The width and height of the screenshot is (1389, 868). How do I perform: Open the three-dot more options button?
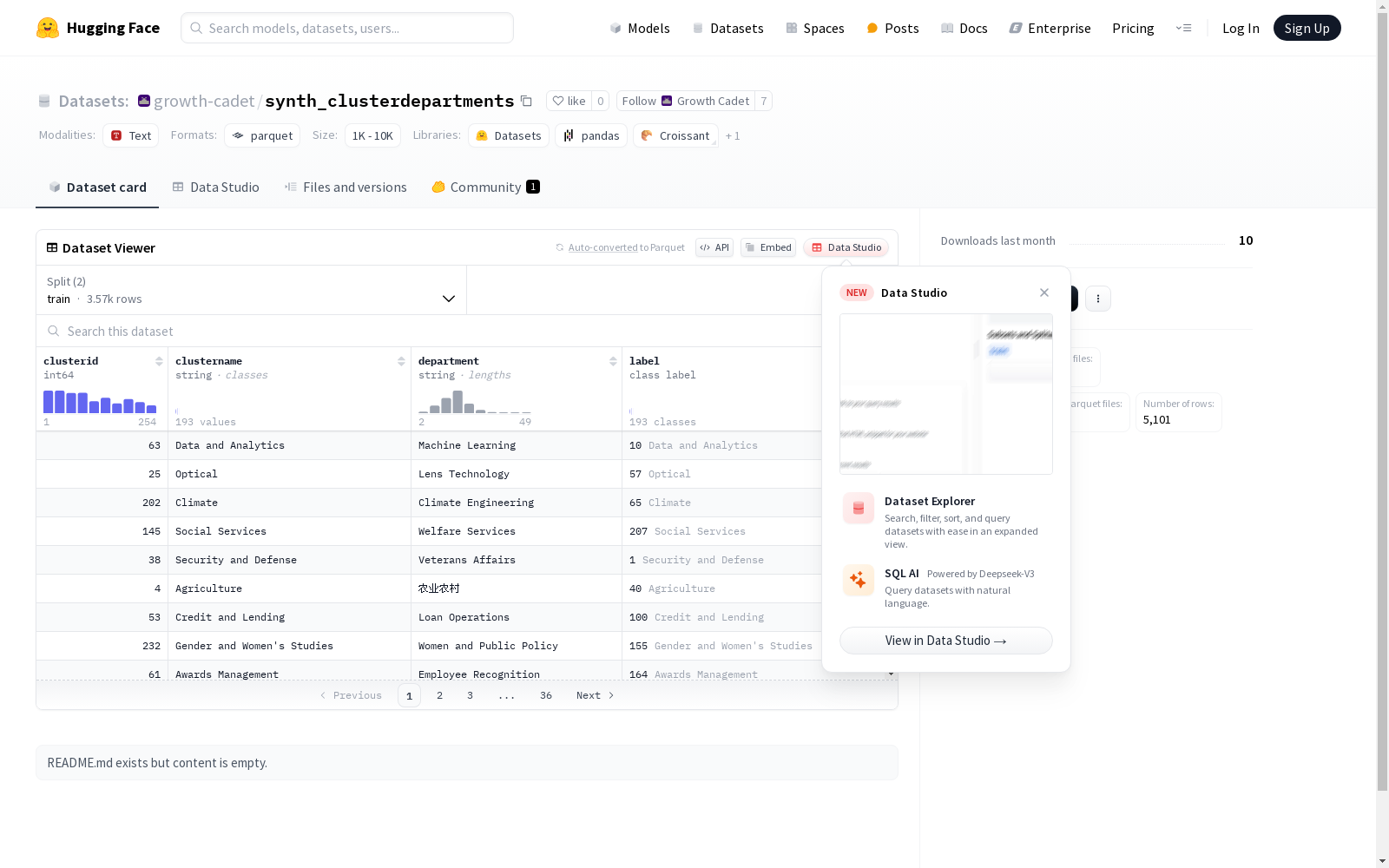1098,299
